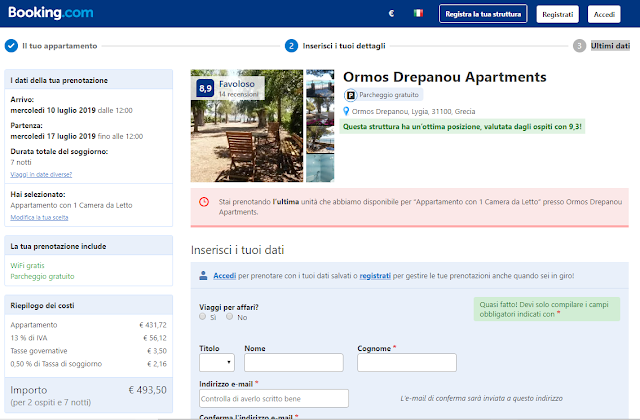Click the € 493,50 total amount
This screenshot has width=640, height=420.
click(x=147, y=390)
